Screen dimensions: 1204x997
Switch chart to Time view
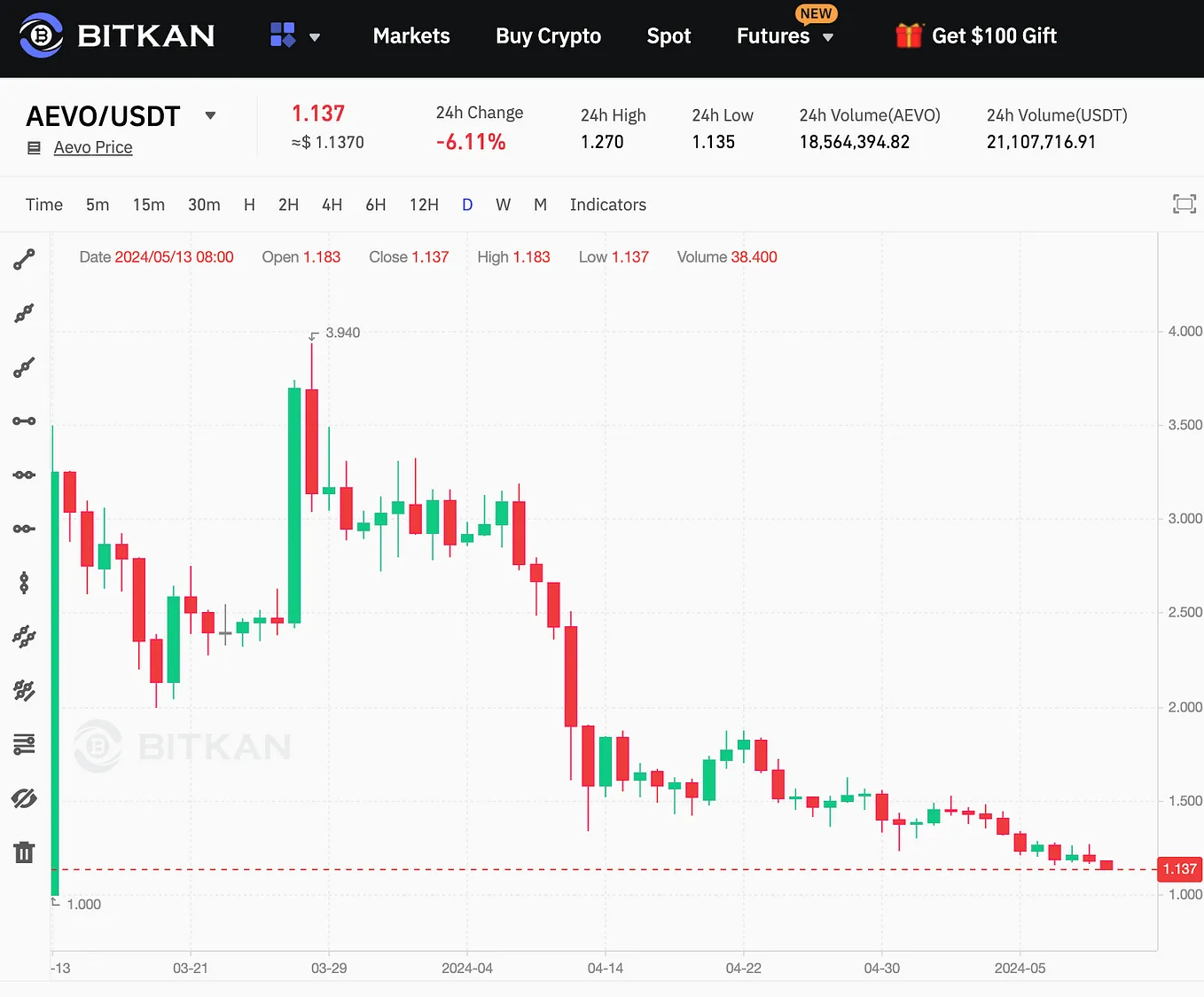click(44, 205)
